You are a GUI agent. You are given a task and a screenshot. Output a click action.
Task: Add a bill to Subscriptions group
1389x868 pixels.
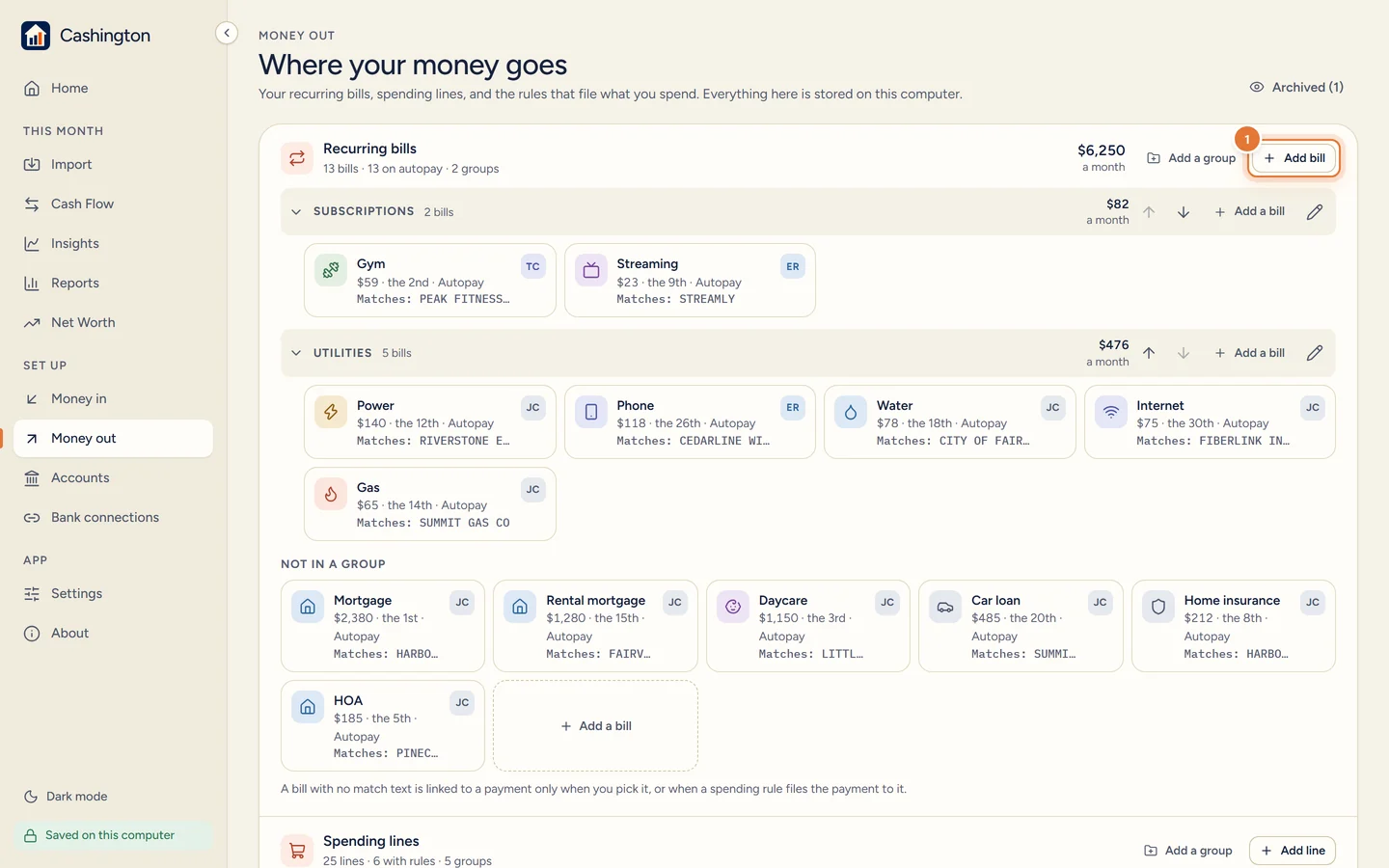point(1249,212)
